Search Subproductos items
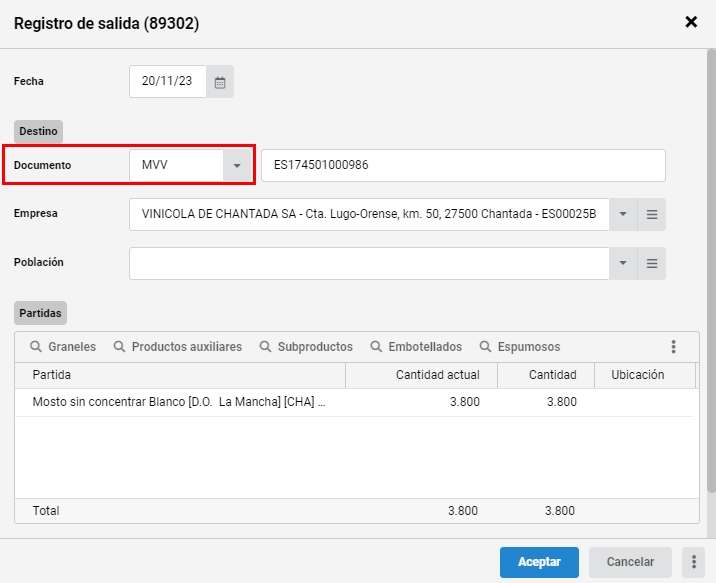This screenshot has height=583, width=716. [x=306, y=347]
